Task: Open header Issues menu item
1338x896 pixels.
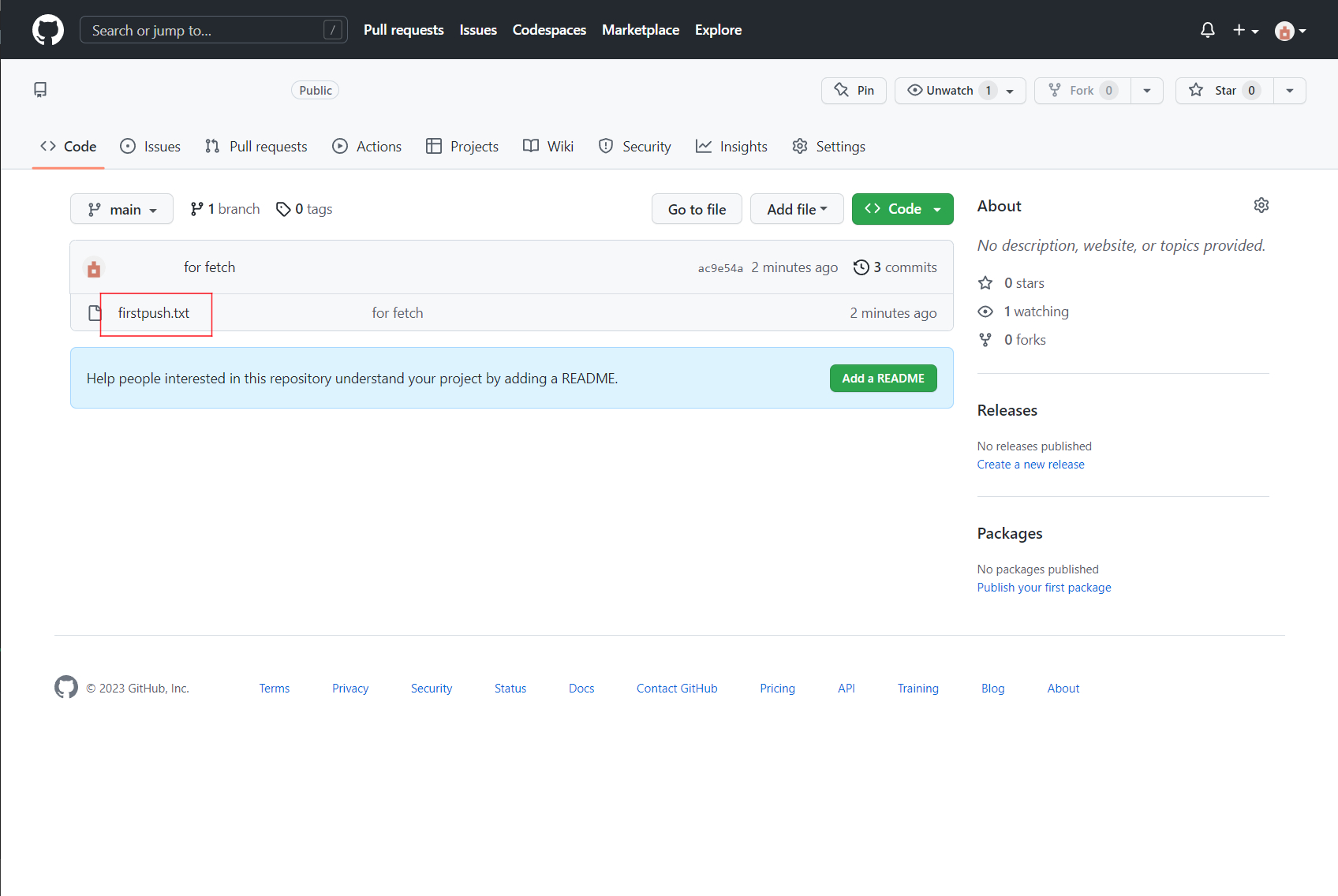Action: click(x=478, y=30)
